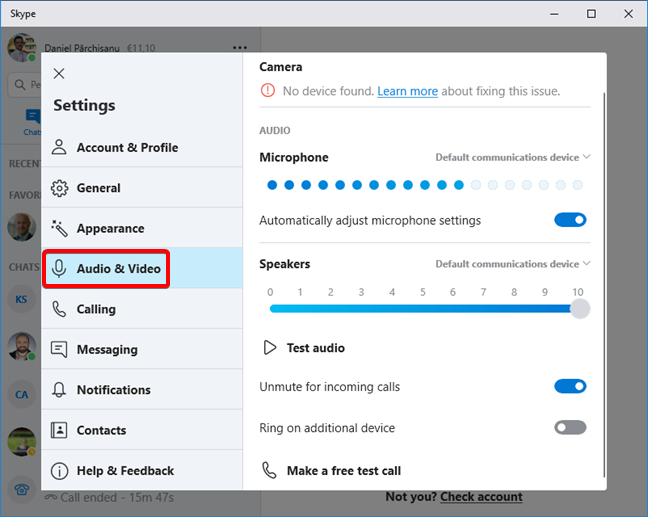Click the microphone level indicator dots
Viewport: 648px width, 517px height.
(425, 185)
